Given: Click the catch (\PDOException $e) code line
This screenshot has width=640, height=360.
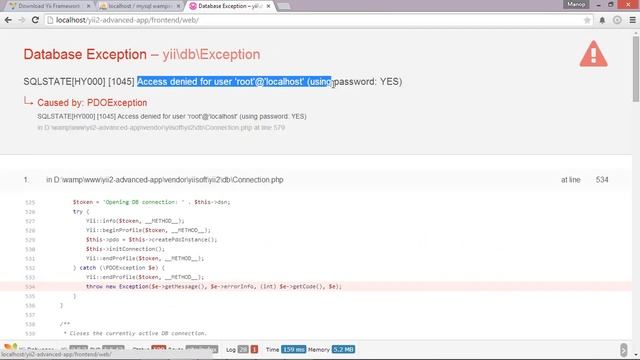Looking at the screenshot, I should [119, 268].
